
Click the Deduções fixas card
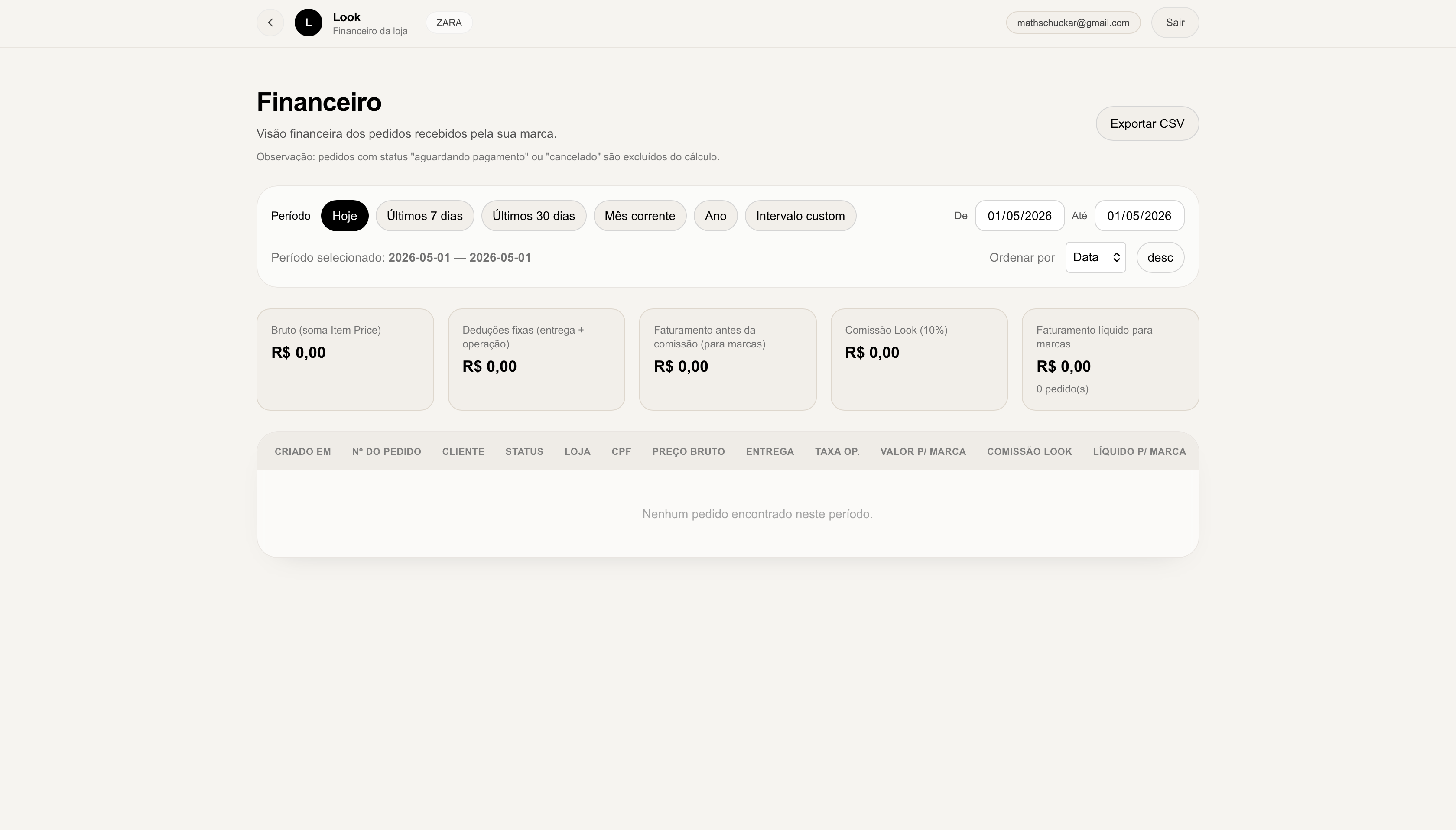click(x=536, y=360)
